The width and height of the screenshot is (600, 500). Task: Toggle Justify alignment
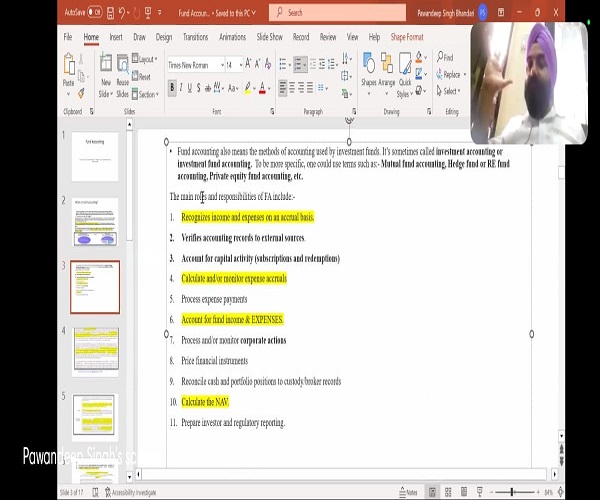(x=310, y=88)
